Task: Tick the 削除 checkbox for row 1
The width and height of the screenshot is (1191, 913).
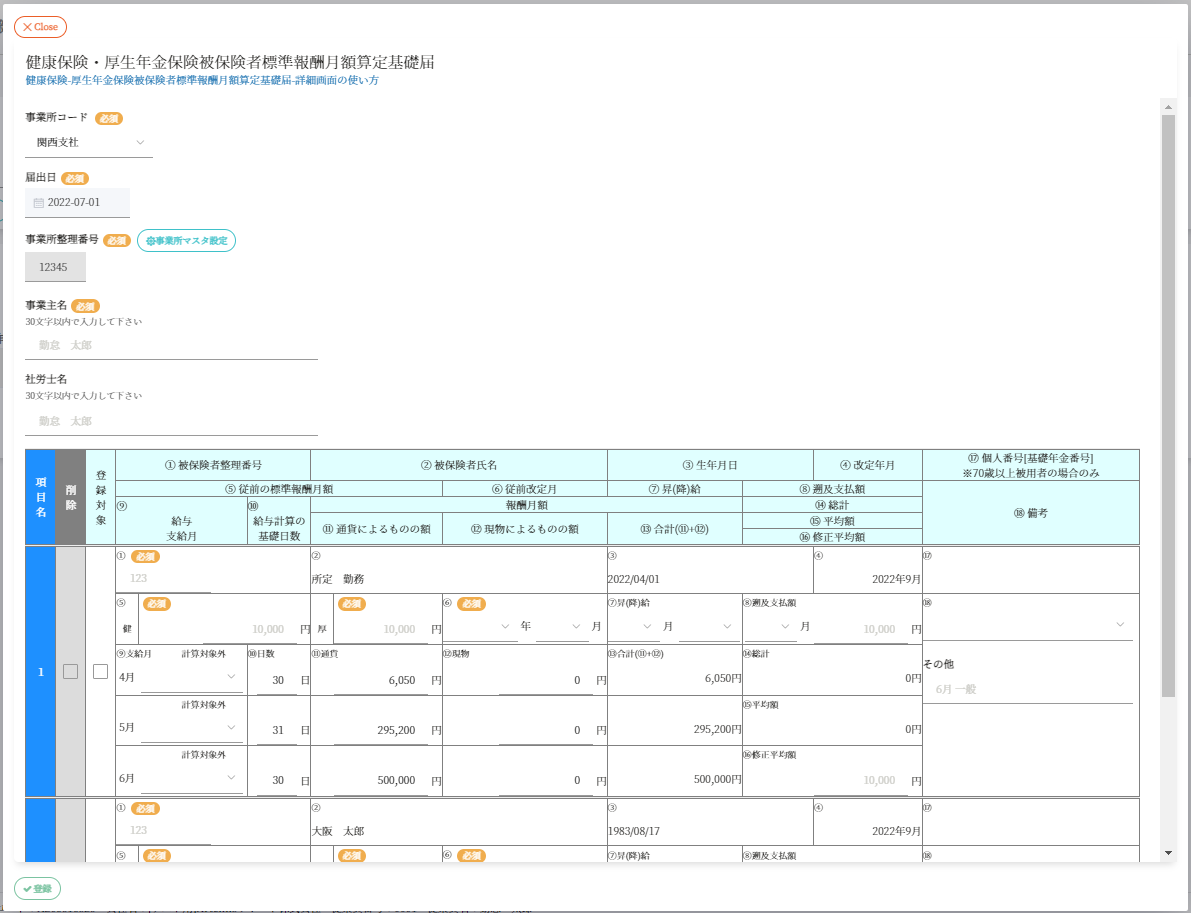Action: tap(70, 672)
